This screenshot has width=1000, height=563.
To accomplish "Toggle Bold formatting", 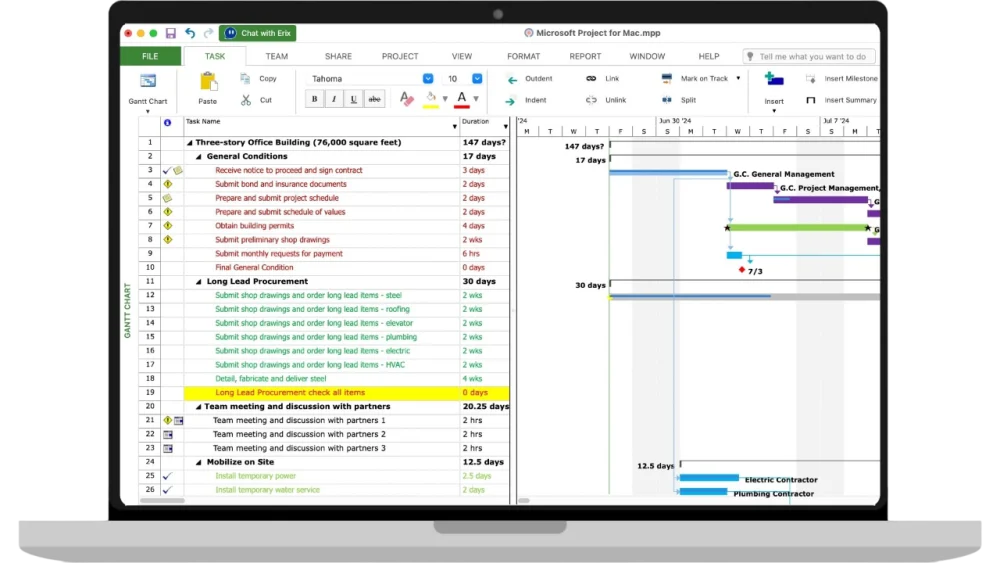I will (x=314, y=99).
